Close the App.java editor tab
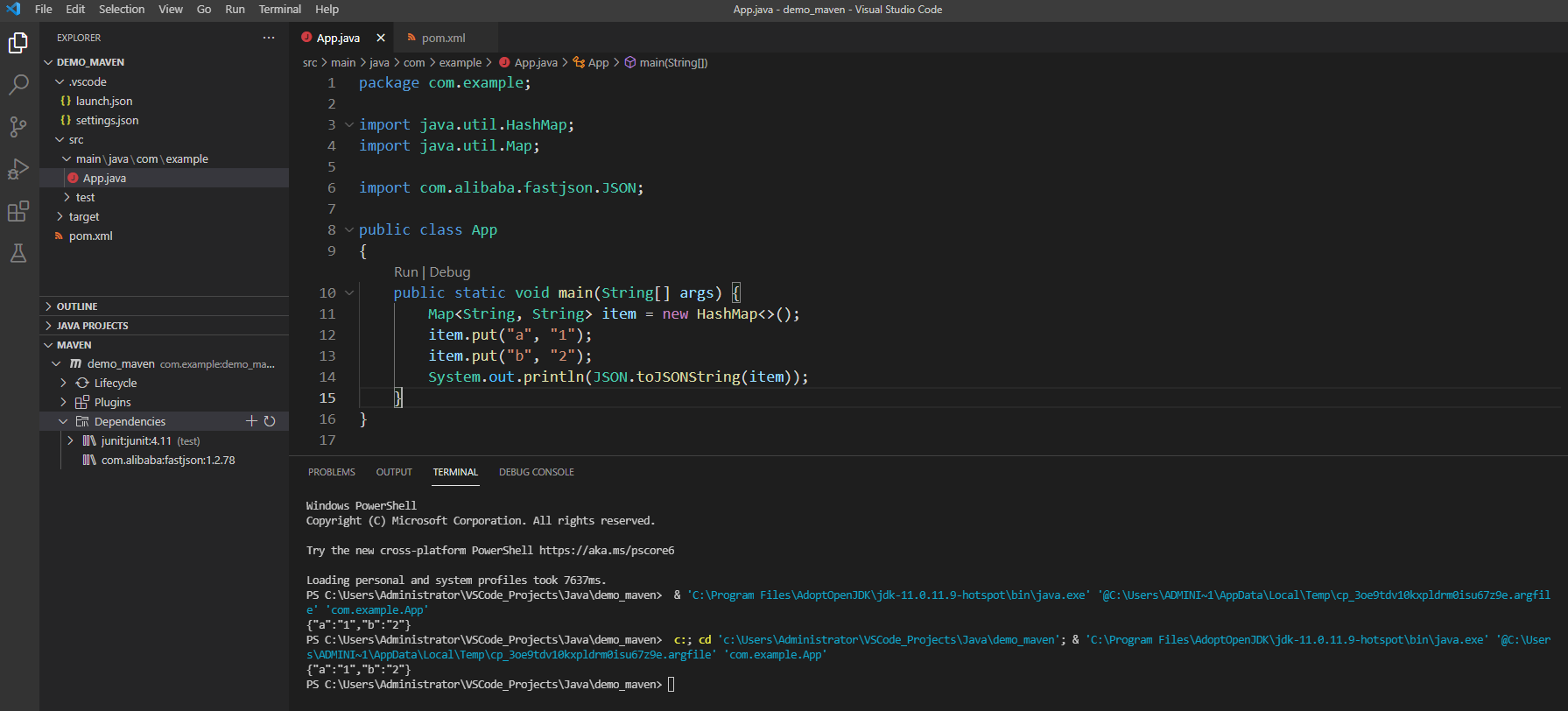Screen dimensions: 1568x711 [381, 38]
